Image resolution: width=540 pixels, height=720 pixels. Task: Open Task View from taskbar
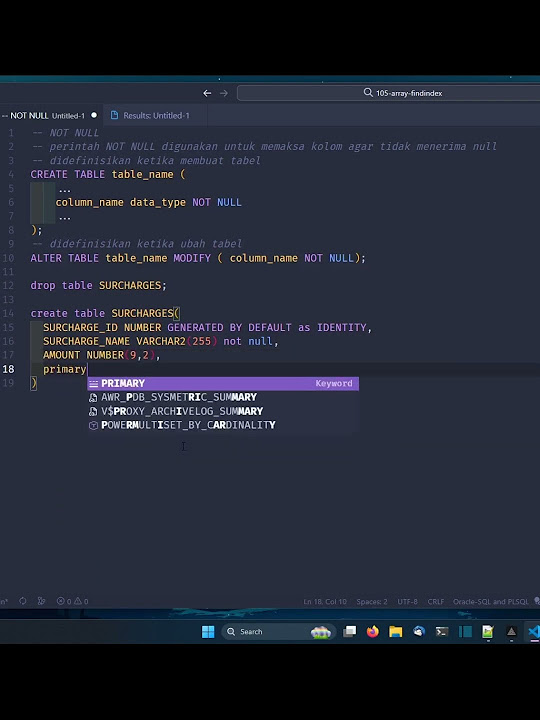[x=350, y=632]
